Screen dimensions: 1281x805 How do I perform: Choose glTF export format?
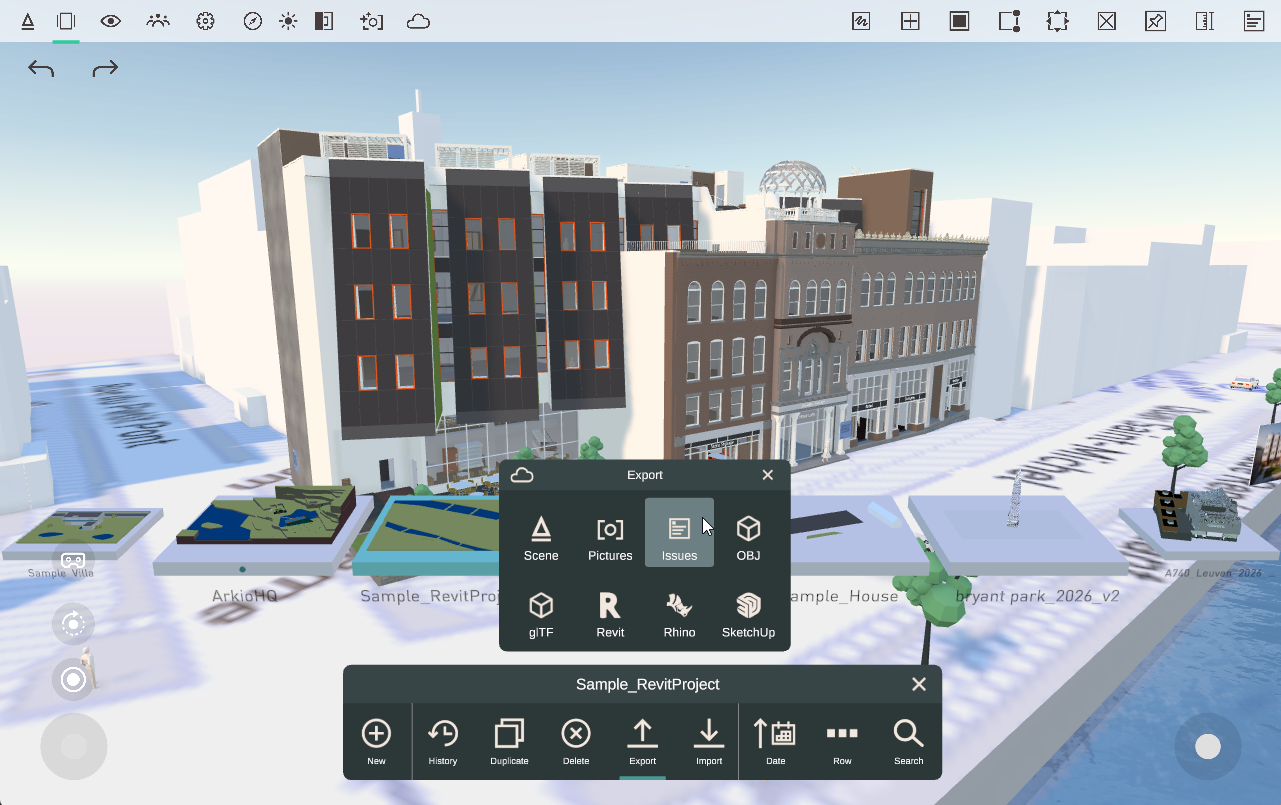(x=541, y=615)
